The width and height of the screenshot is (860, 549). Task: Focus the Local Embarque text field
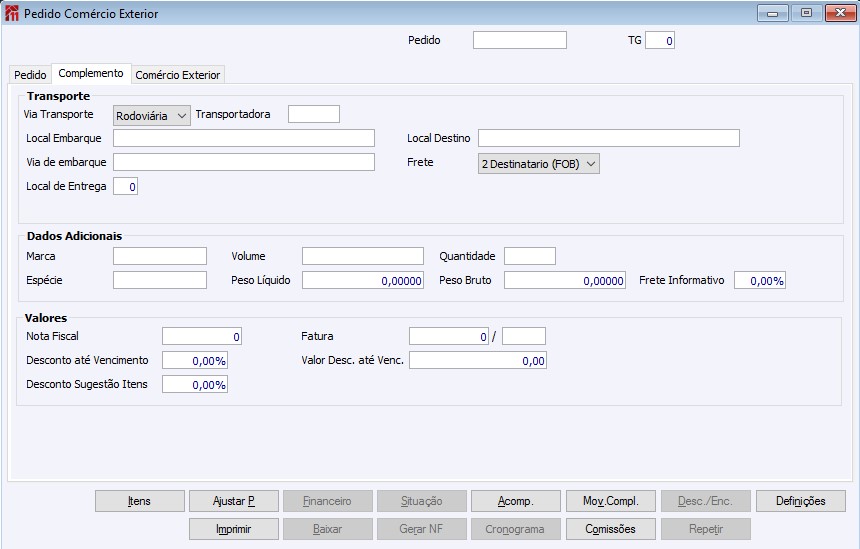point(244,138)
